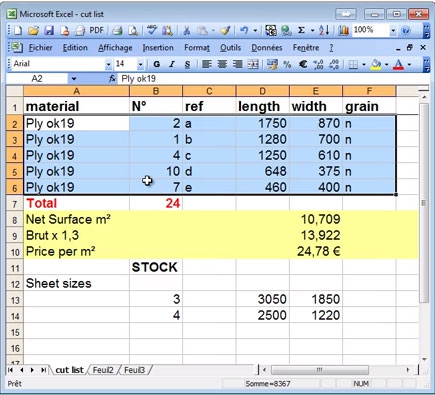The image size is (435, 395).
Task: Expand the 100% zoom dropdown
Action: pos(393,31)
